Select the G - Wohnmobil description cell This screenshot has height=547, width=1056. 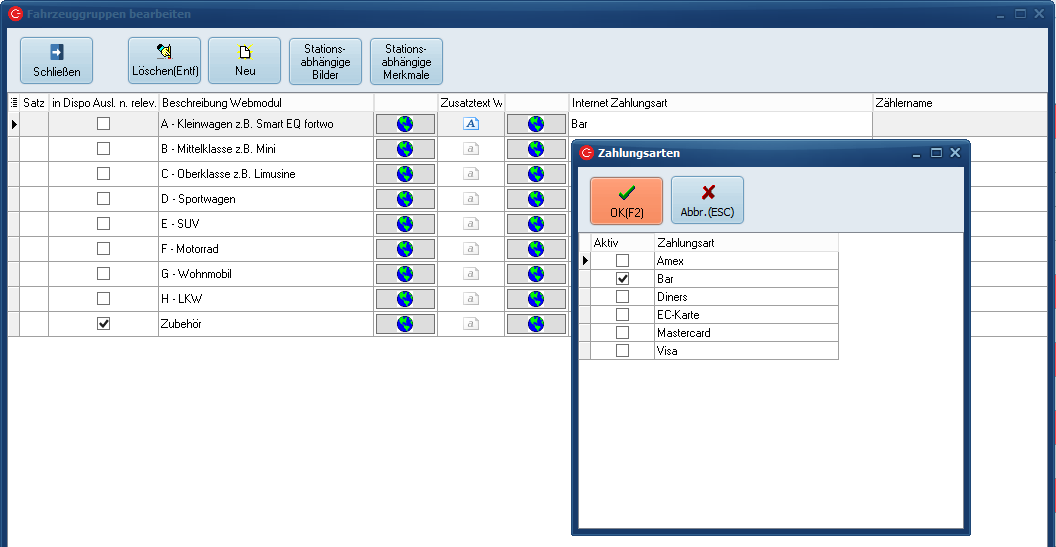(265, 274)
